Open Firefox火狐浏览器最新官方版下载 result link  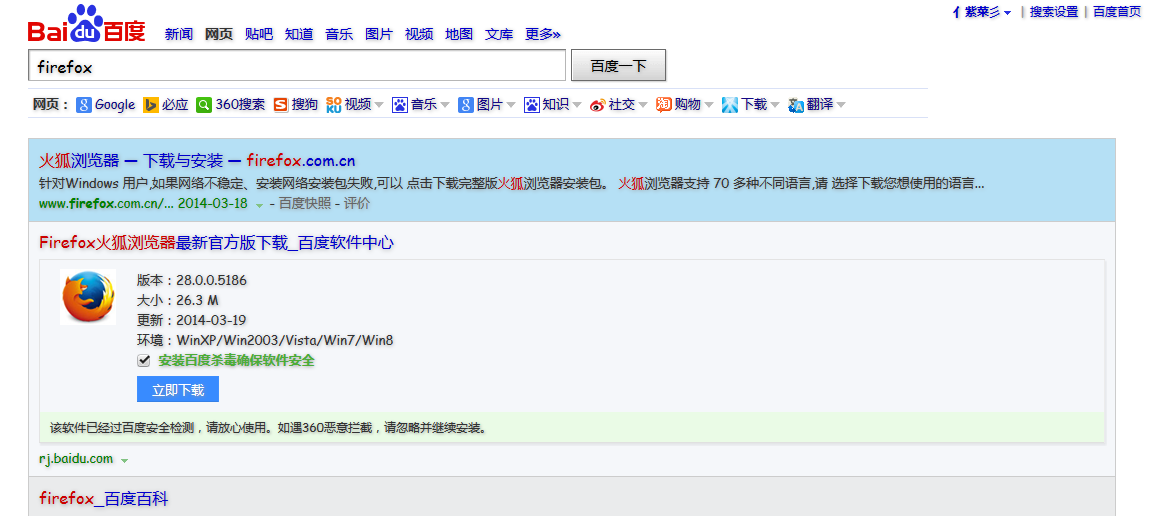(x=216, y=243)
